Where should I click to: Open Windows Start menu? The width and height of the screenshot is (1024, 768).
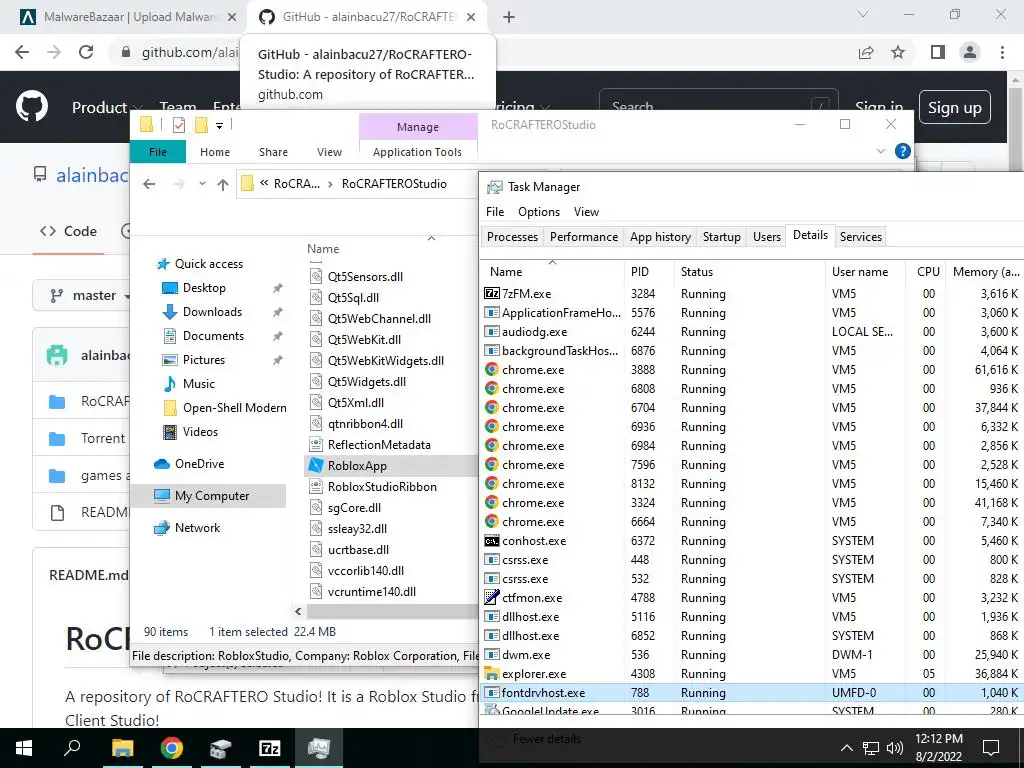24,748
